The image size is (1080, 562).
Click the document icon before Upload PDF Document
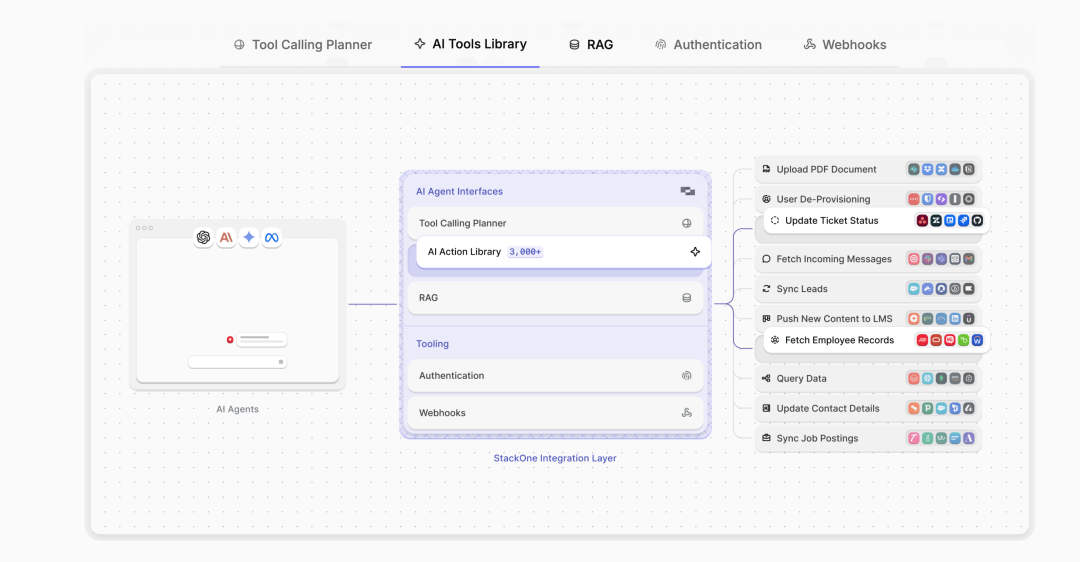pos(766,169)
